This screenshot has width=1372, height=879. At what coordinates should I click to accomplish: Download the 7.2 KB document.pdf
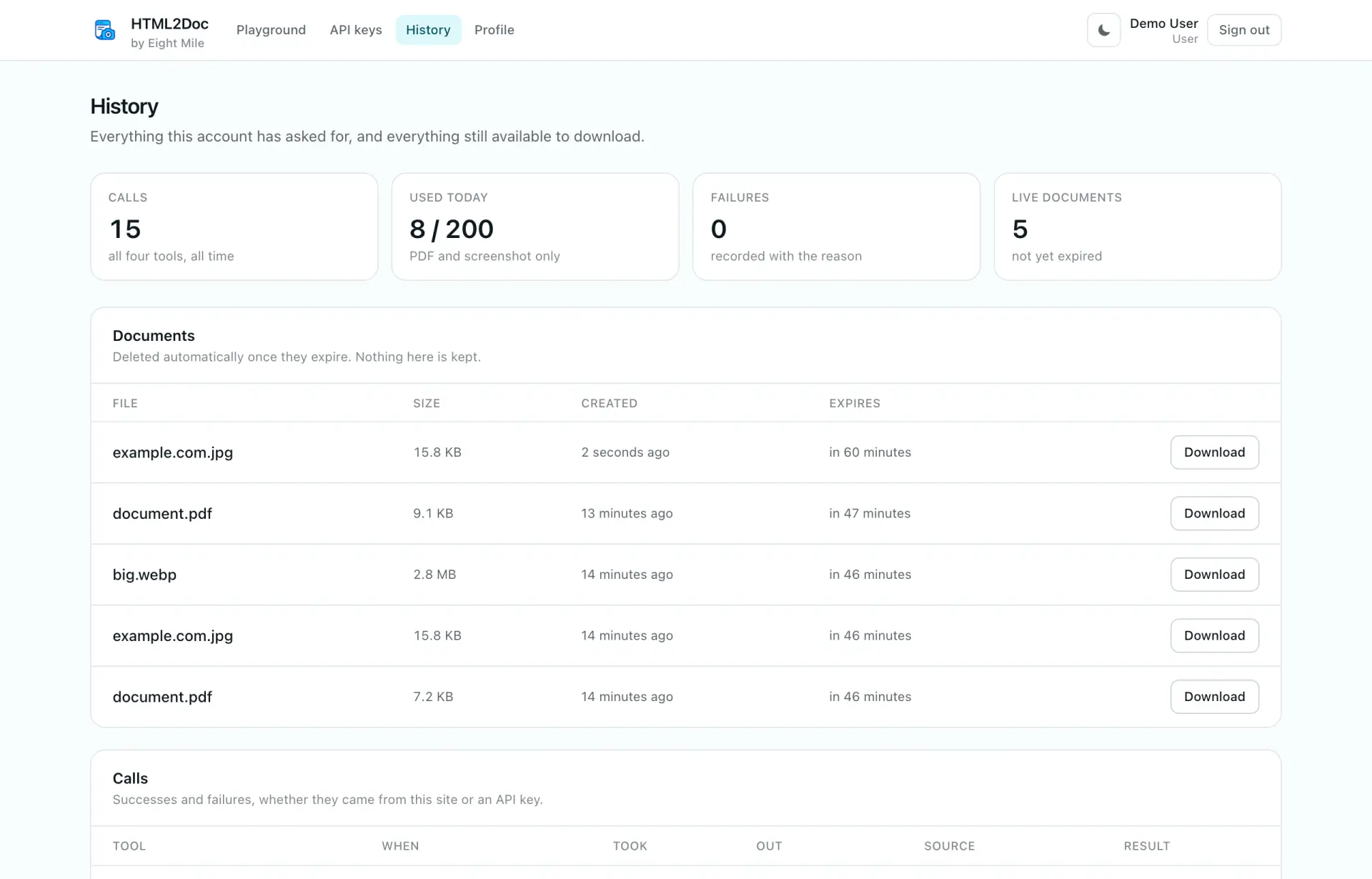1214,697
